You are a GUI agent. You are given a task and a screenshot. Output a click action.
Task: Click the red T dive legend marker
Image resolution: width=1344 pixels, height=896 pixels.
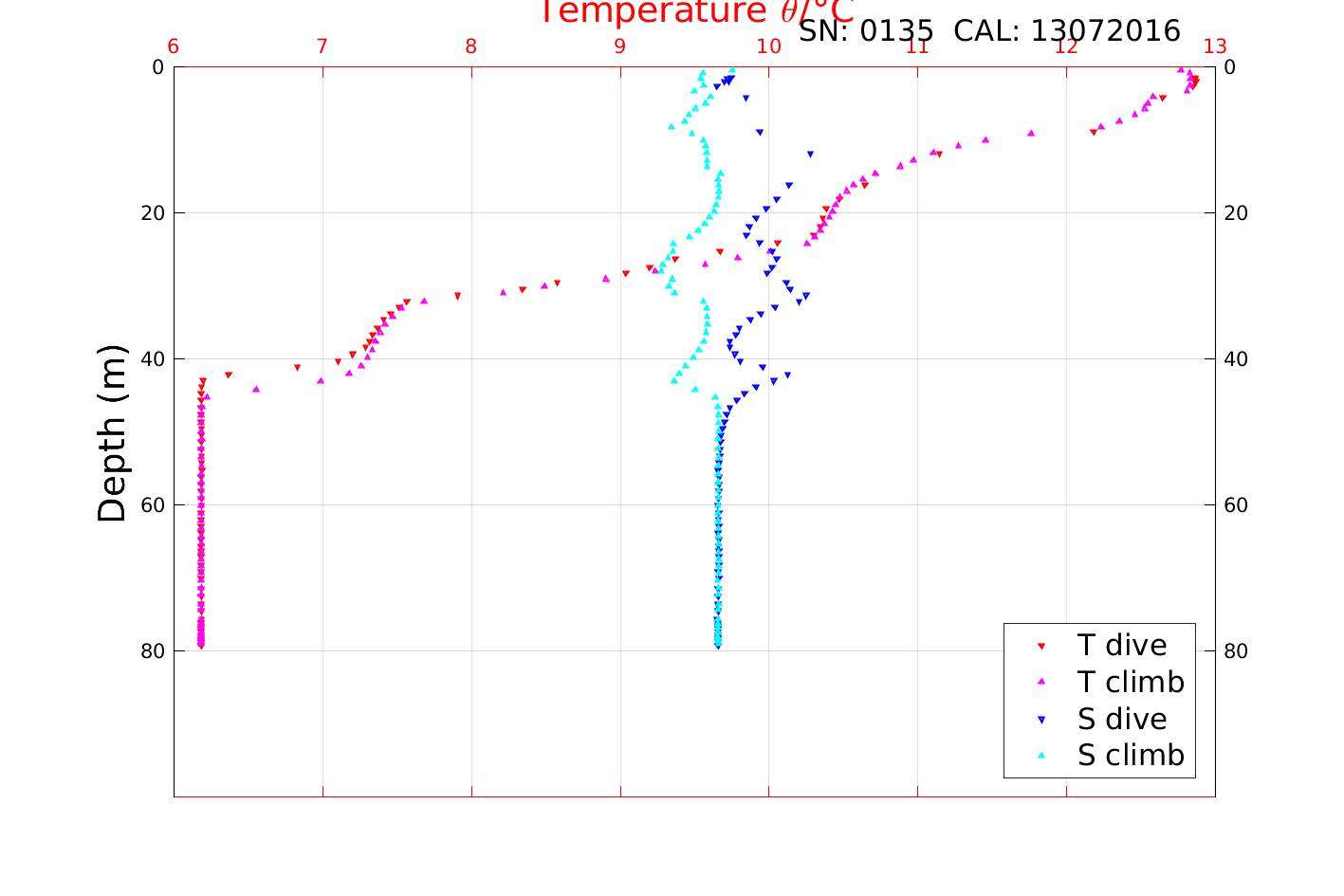[x=1040, y=646]
